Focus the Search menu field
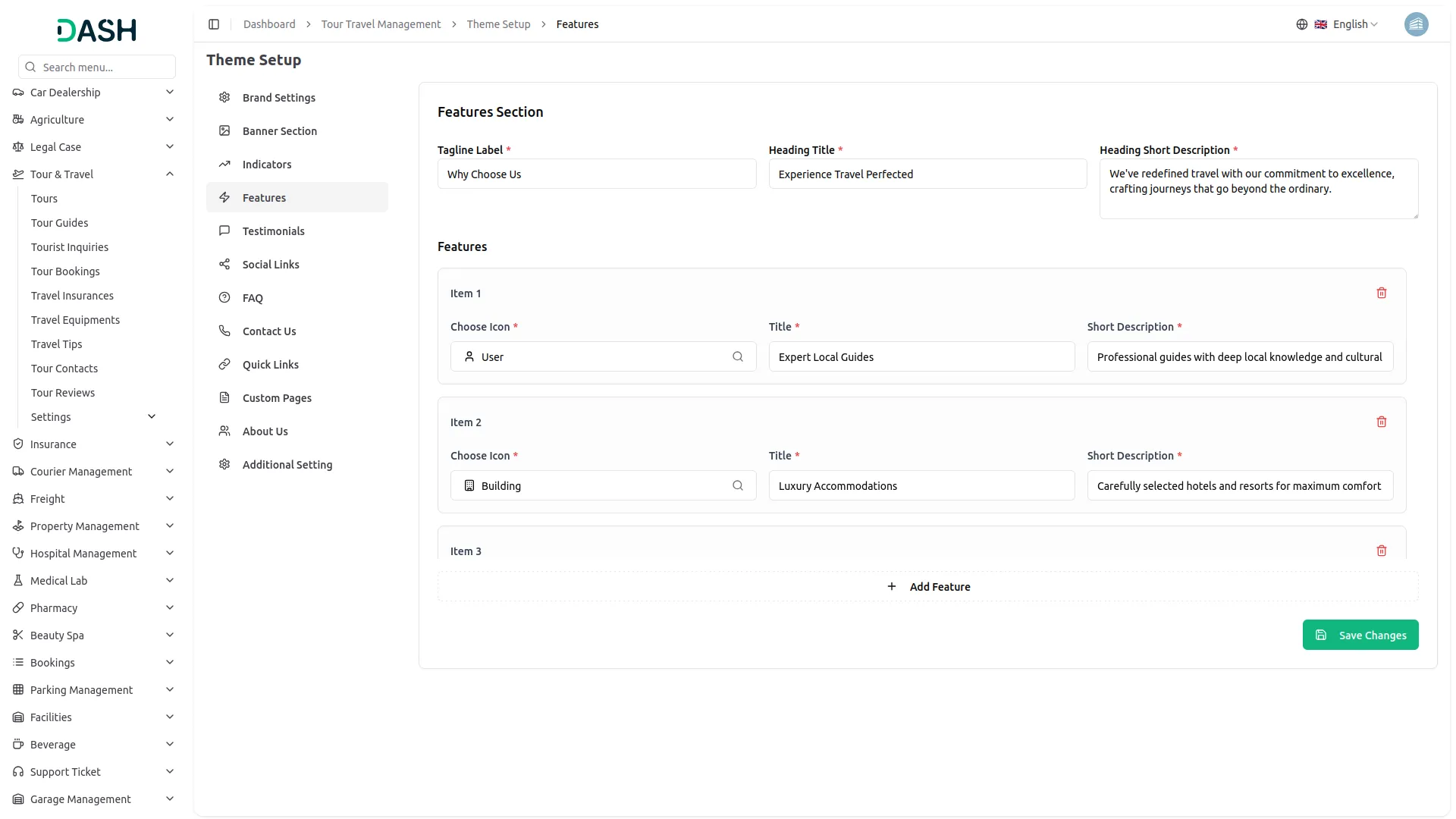This screenshot has width=1456, height=819. pos(105,67)
